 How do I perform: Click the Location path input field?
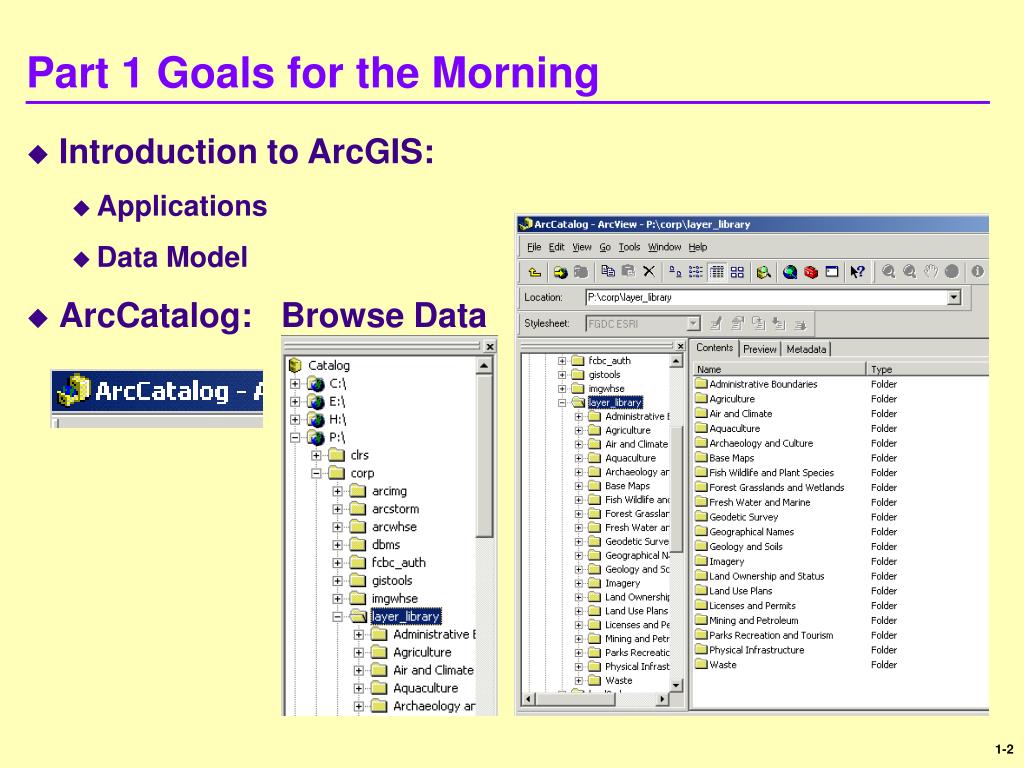coord(766,298)
